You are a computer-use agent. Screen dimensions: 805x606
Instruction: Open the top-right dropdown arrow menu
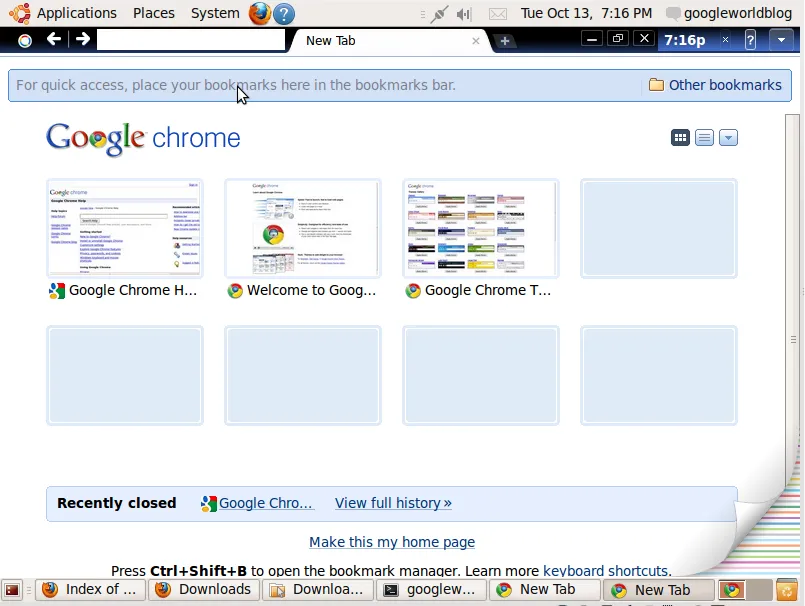coord(781,40)
